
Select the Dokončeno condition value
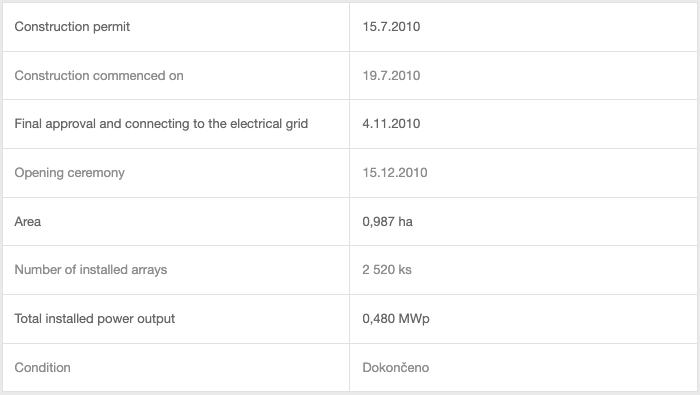click(x=396, y=367)
